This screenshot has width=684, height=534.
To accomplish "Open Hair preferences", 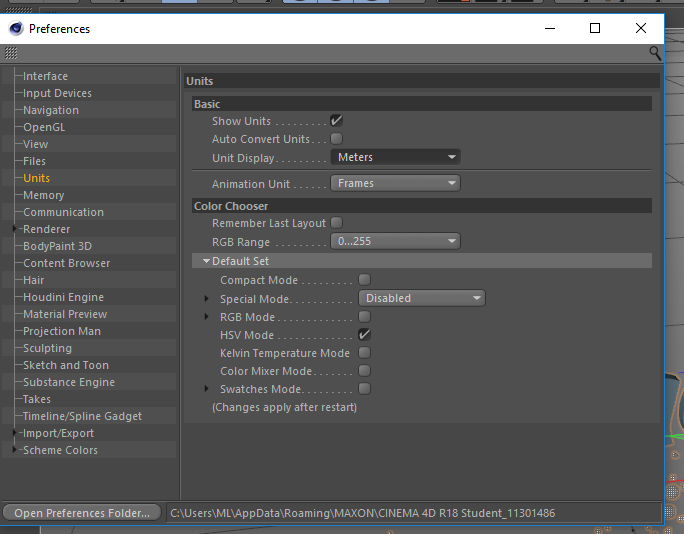I will tap(34, 280).
